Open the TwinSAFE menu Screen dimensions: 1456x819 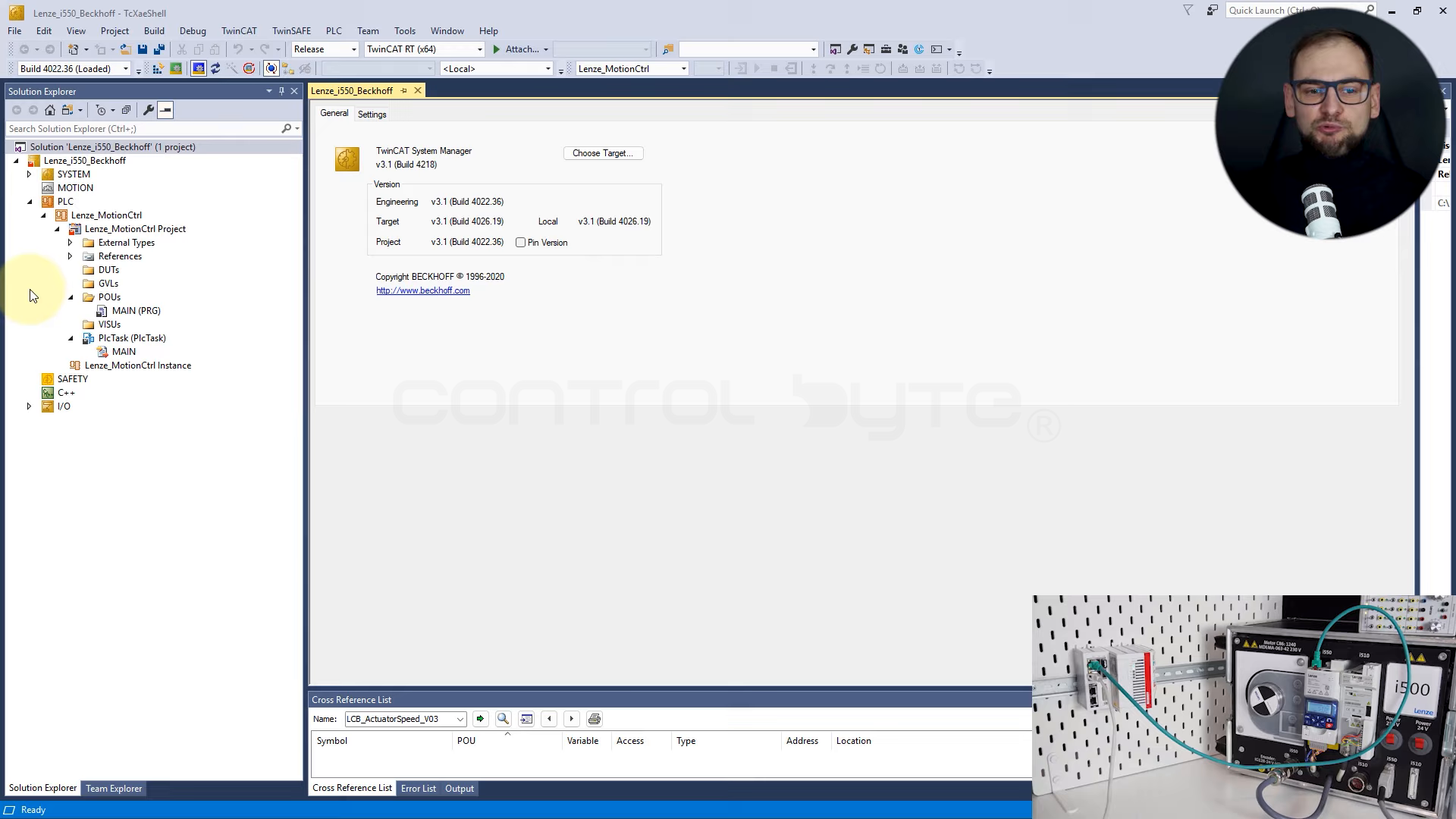pos(291,31)
